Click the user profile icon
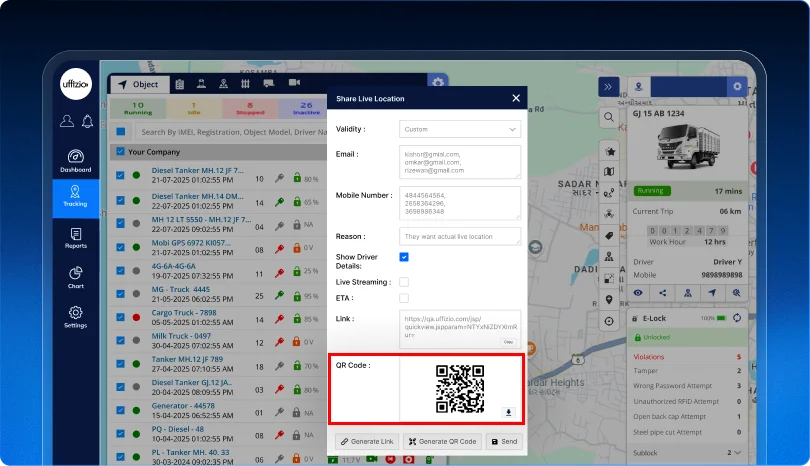Image resolution: width=810 pixels, height=466 pixels. point(67,121)
